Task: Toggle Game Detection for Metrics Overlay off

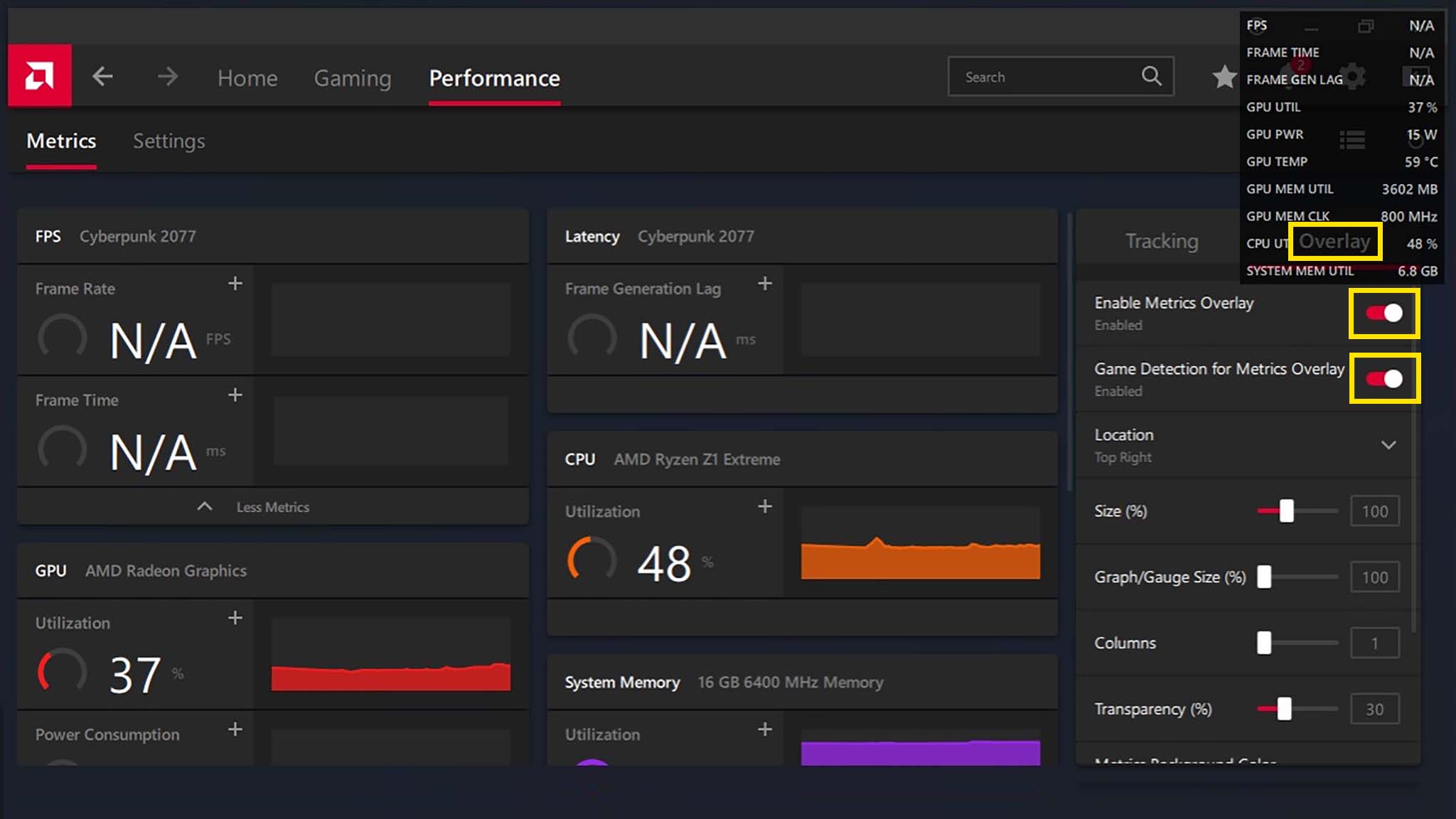Action: click(x=1384, y=378)
